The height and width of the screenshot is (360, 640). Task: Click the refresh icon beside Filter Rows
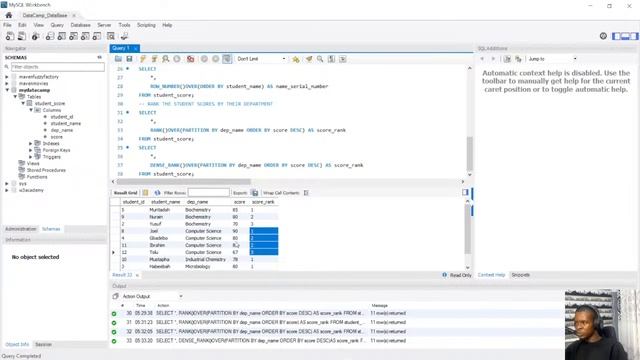157,193
